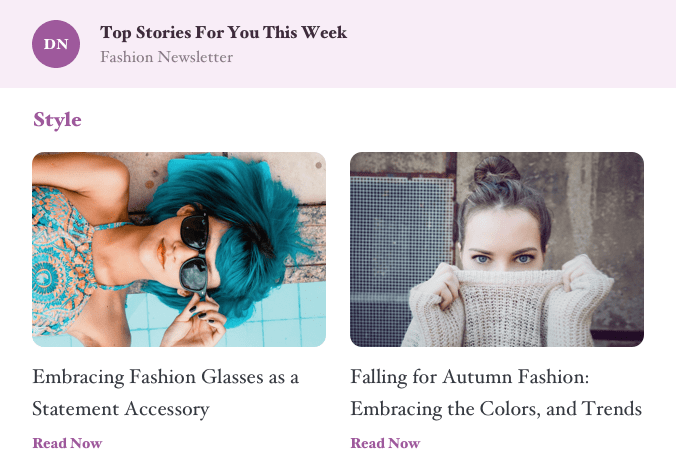
Task: Click the "Style" section heading
Action: click(x=57, y=120)
